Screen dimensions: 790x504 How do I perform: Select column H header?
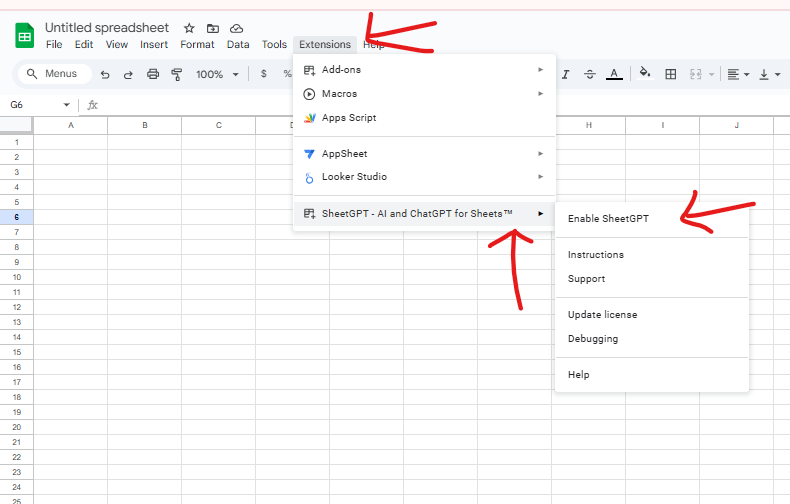click(x=588, y=125)
